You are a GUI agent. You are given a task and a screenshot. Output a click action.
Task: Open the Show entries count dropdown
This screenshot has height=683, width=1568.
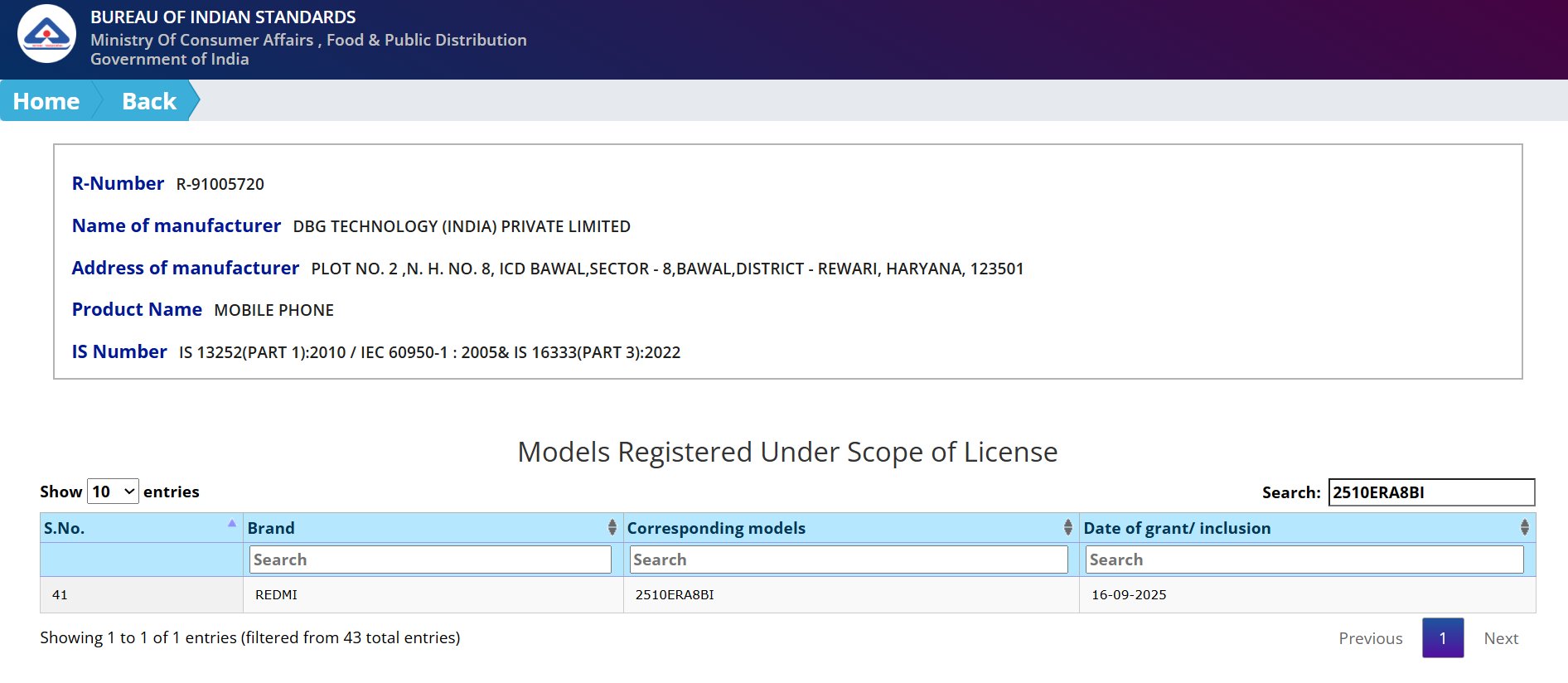113,492
